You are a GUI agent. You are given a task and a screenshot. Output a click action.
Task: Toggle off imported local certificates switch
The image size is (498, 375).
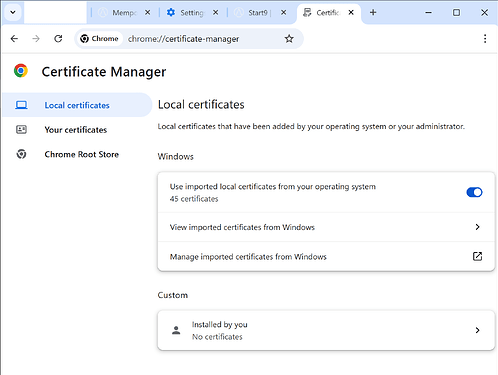tap(474, 192)
